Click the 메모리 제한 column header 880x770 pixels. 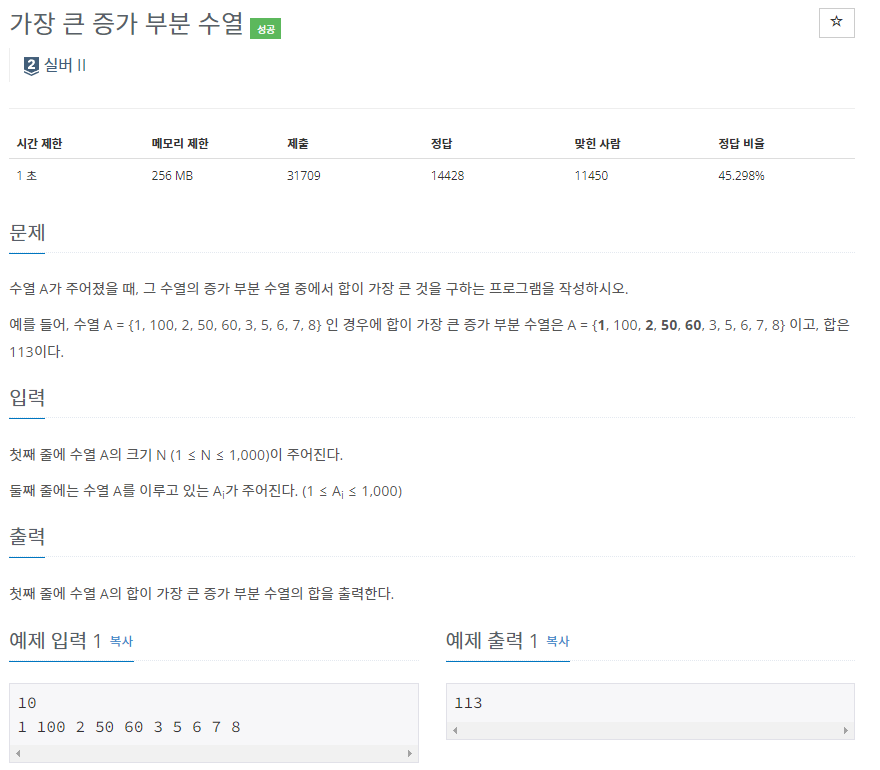click(180, 144)
